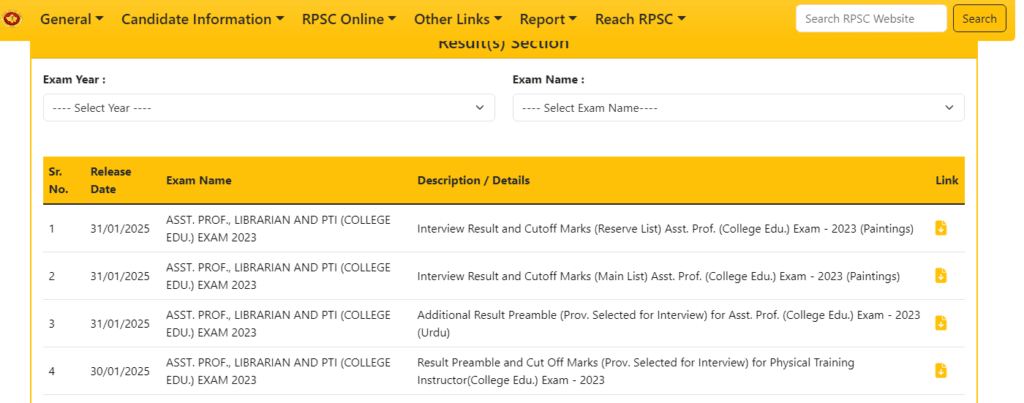The width and height of the screenshot is (1024, 403).
Task: Download Main List Paintings result file
Action: point(941,276)
